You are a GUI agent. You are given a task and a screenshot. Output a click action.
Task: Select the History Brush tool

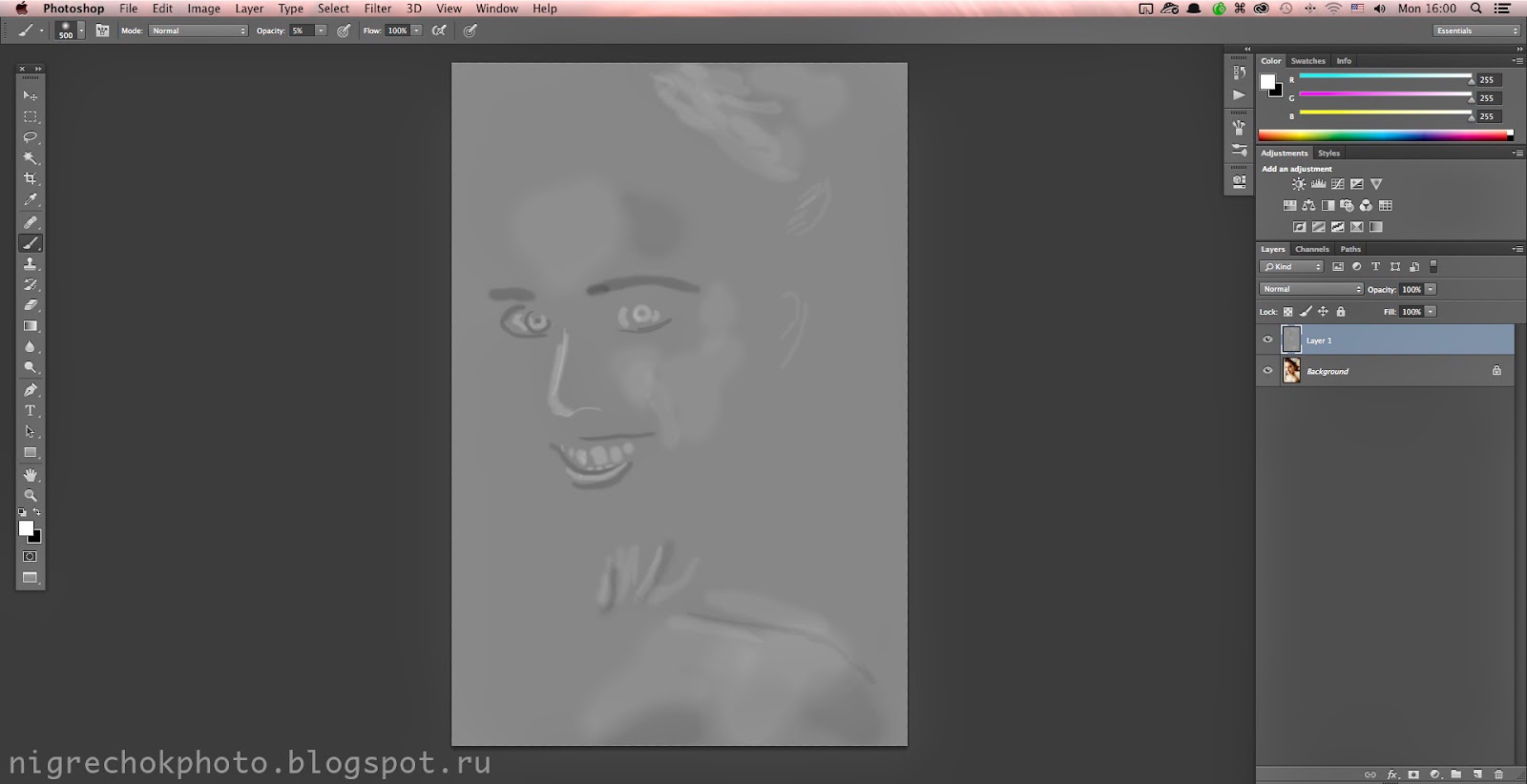click(31, 285)
